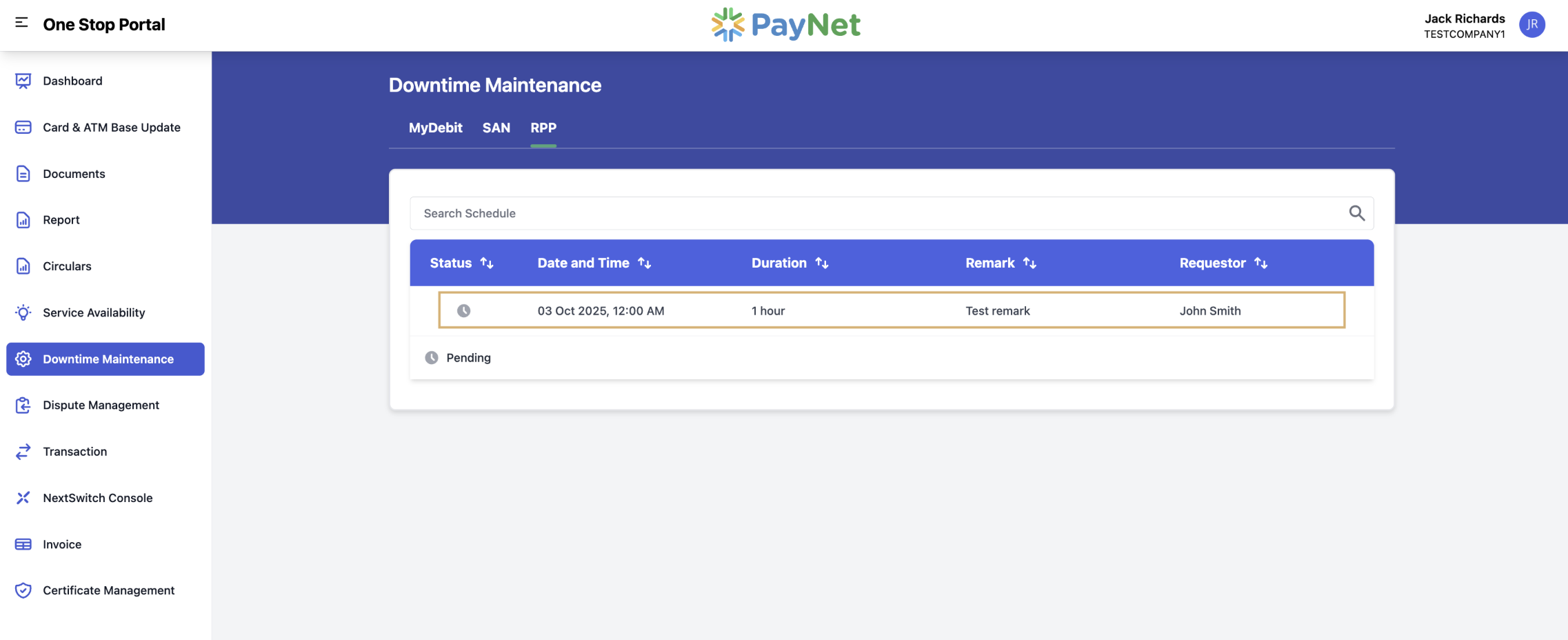Screen dimensions: 1568x640
Task: Click the hamburger menu icon
Action: 21,23
